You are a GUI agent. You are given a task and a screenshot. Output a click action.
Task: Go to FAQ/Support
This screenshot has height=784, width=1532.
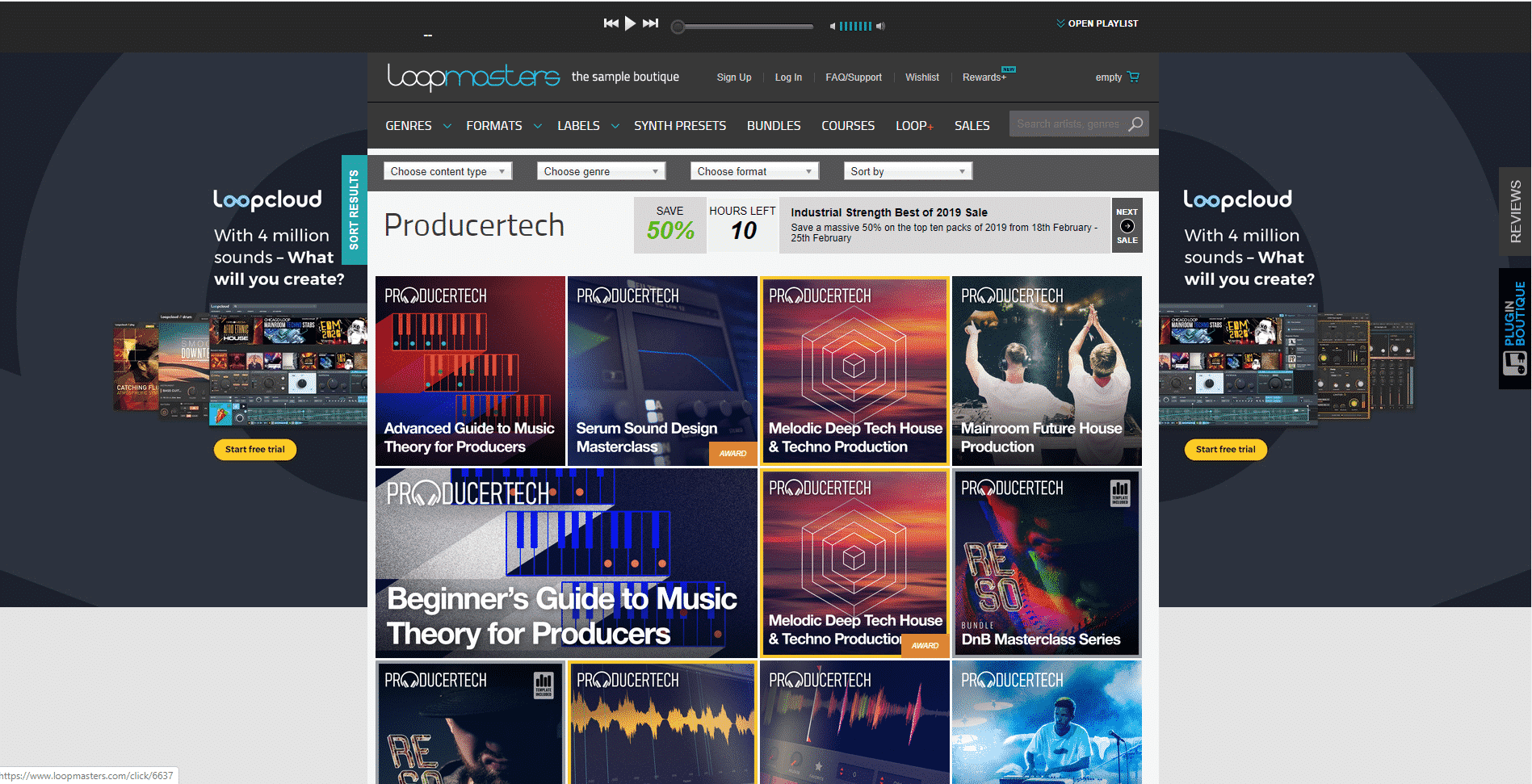pyautogui.click(x=854, y=78)
